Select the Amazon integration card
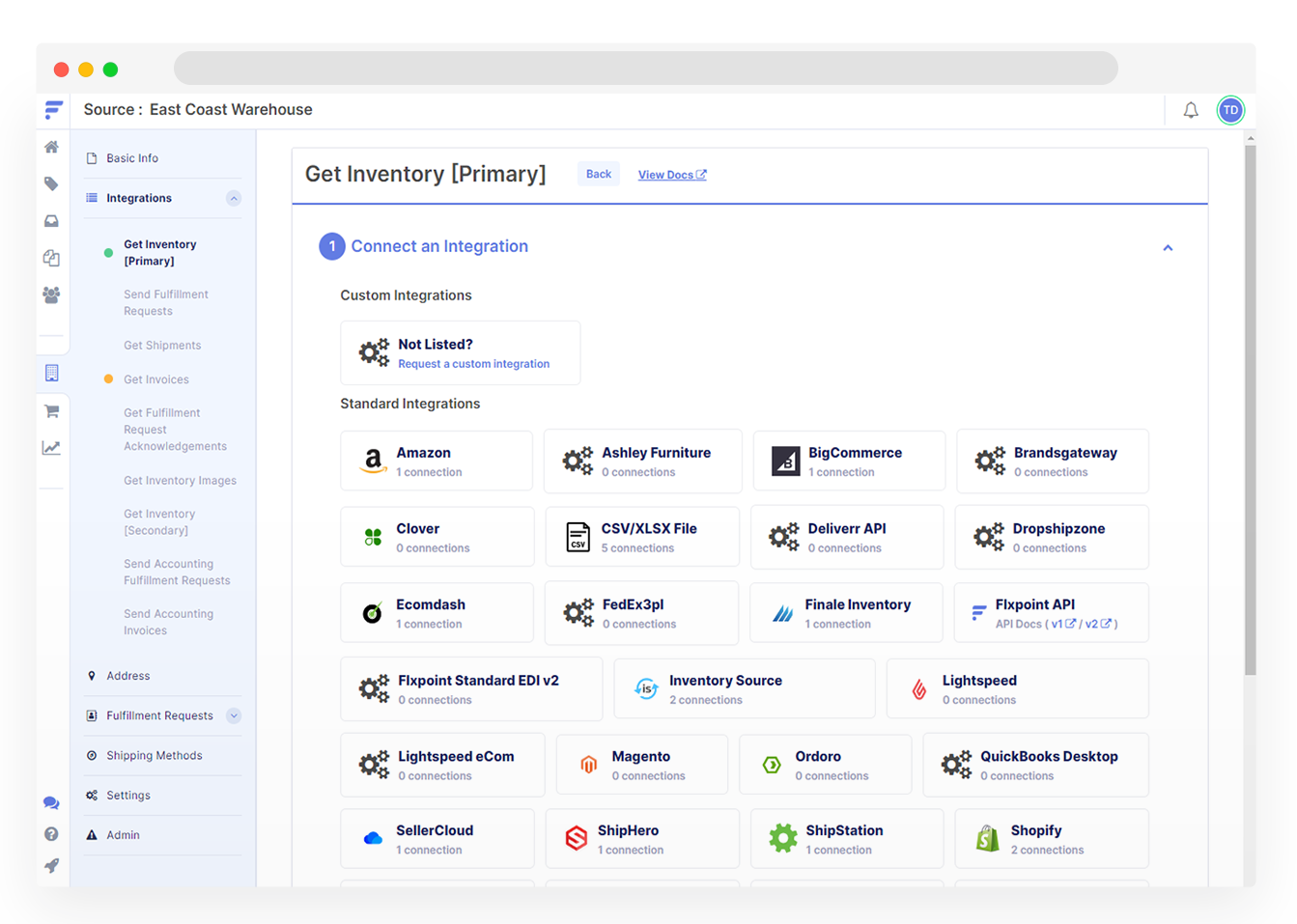This screenshot has width=1297, height=924. click(437, 462)
